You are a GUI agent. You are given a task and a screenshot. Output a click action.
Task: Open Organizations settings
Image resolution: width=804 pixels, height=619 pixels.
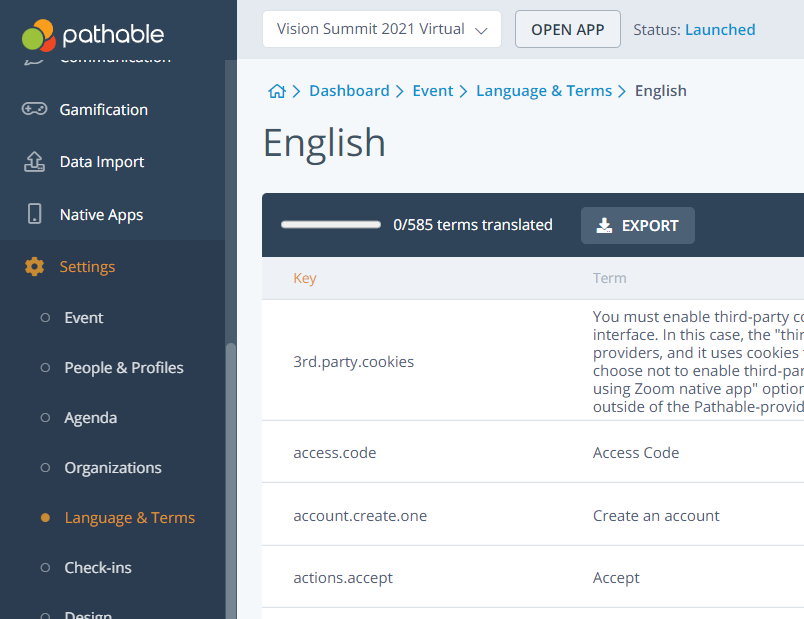click(113, 468)
